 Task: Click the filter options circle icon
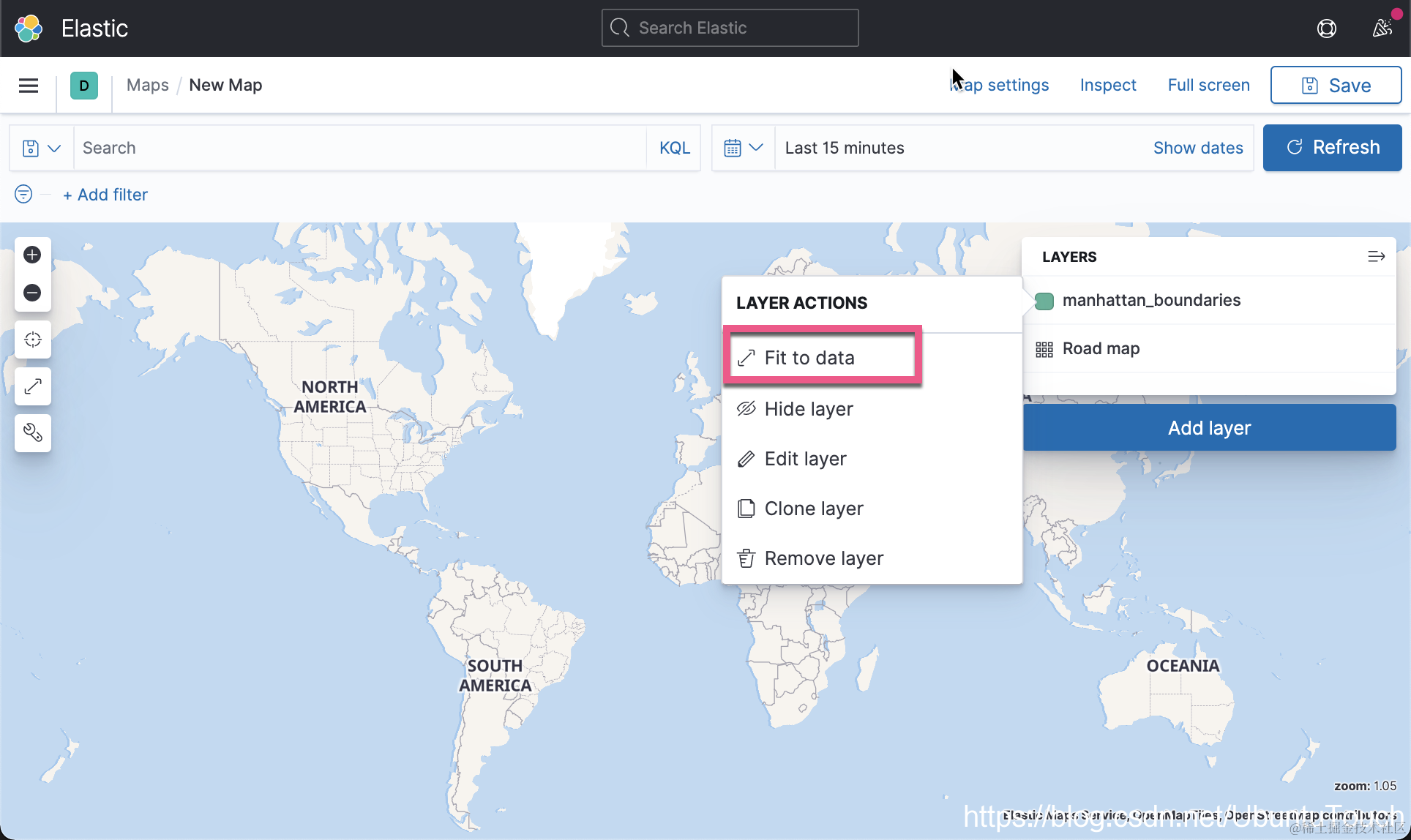23,194
